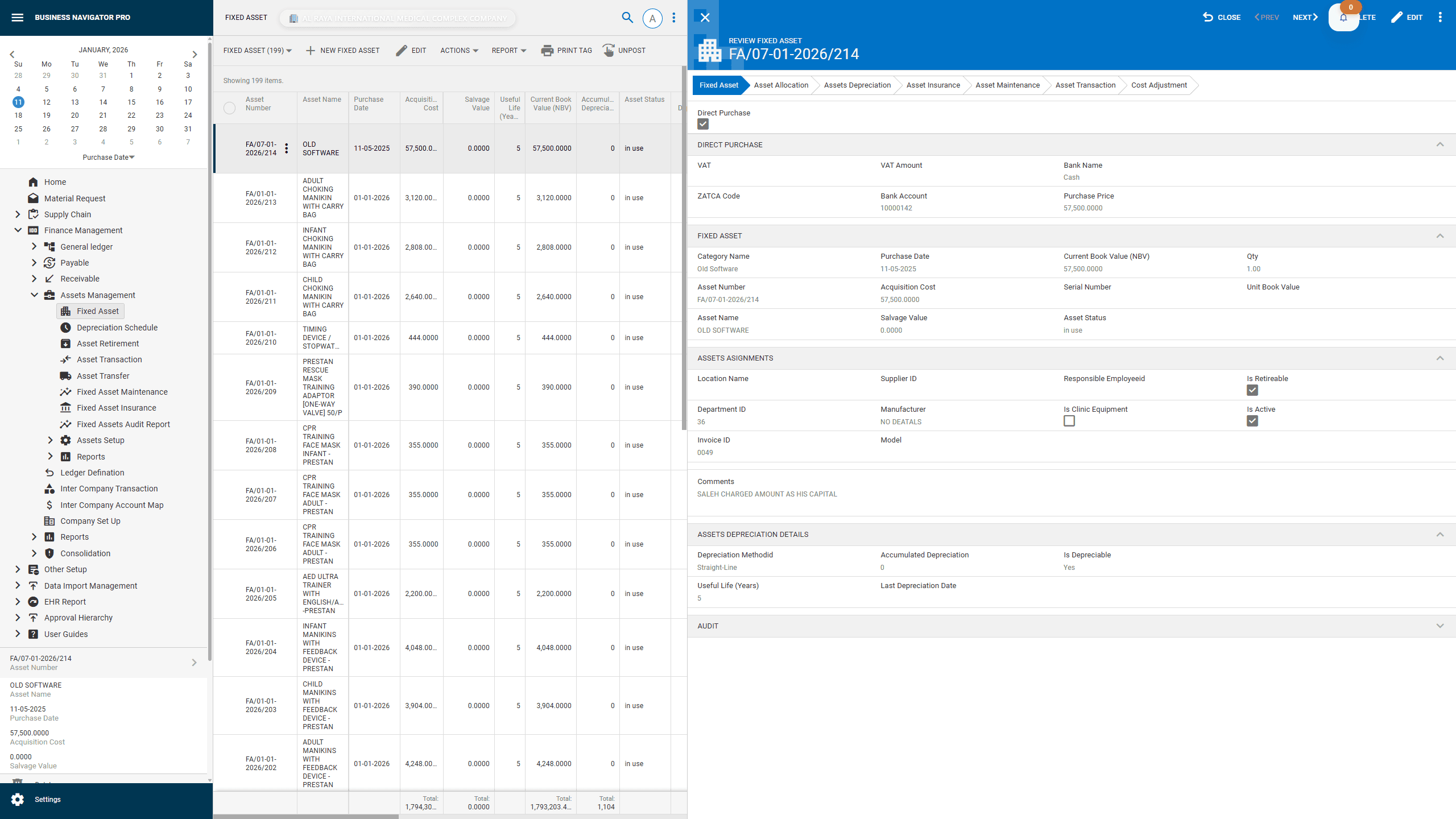Open the Fixed Asset module icon in sidebar
This screenshot has width=1456, height=819.
(67, 311)
